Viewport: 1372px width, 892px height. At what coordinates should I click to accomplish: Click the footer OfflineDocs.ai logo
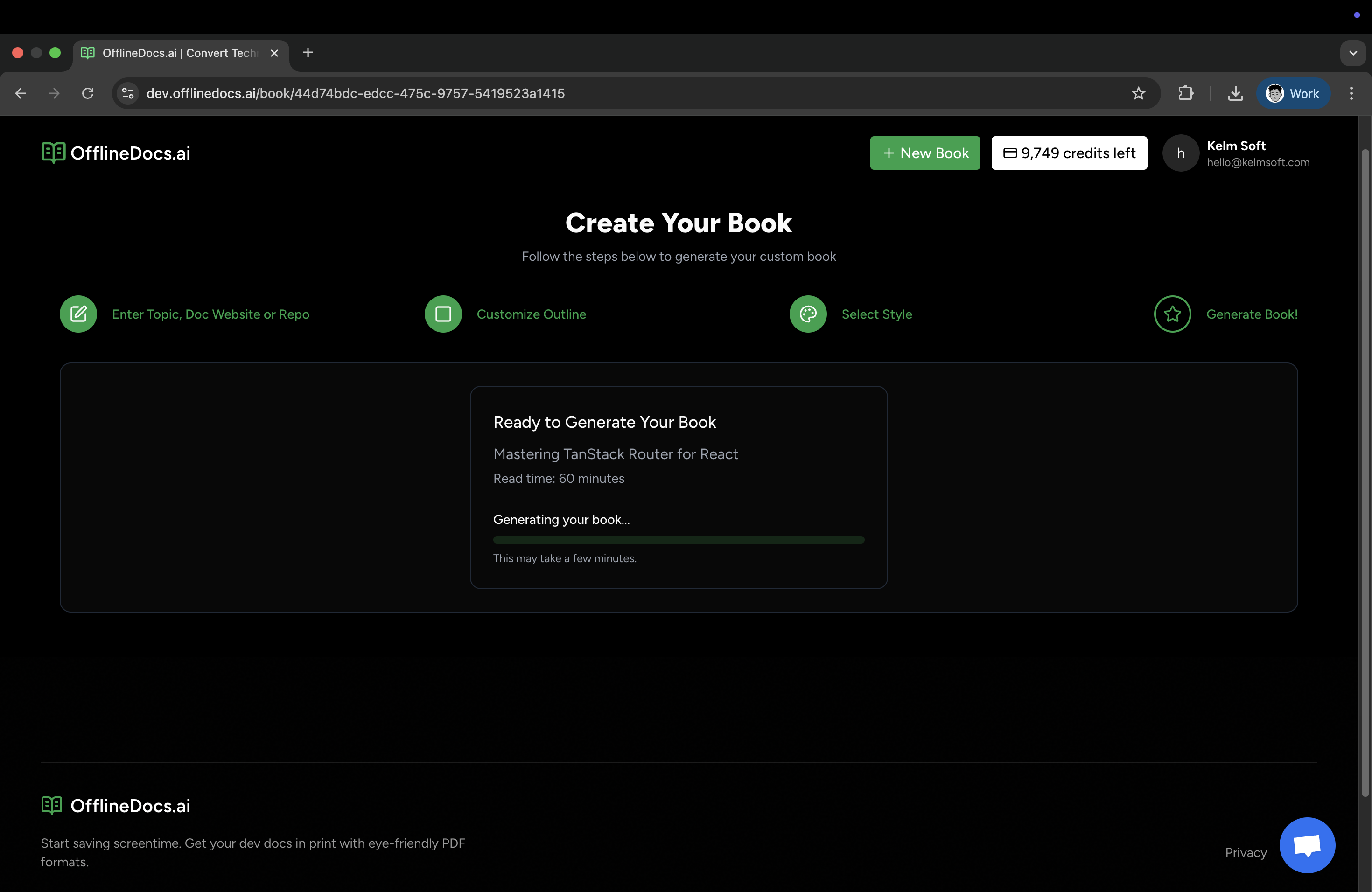click(x=52, y=806)
